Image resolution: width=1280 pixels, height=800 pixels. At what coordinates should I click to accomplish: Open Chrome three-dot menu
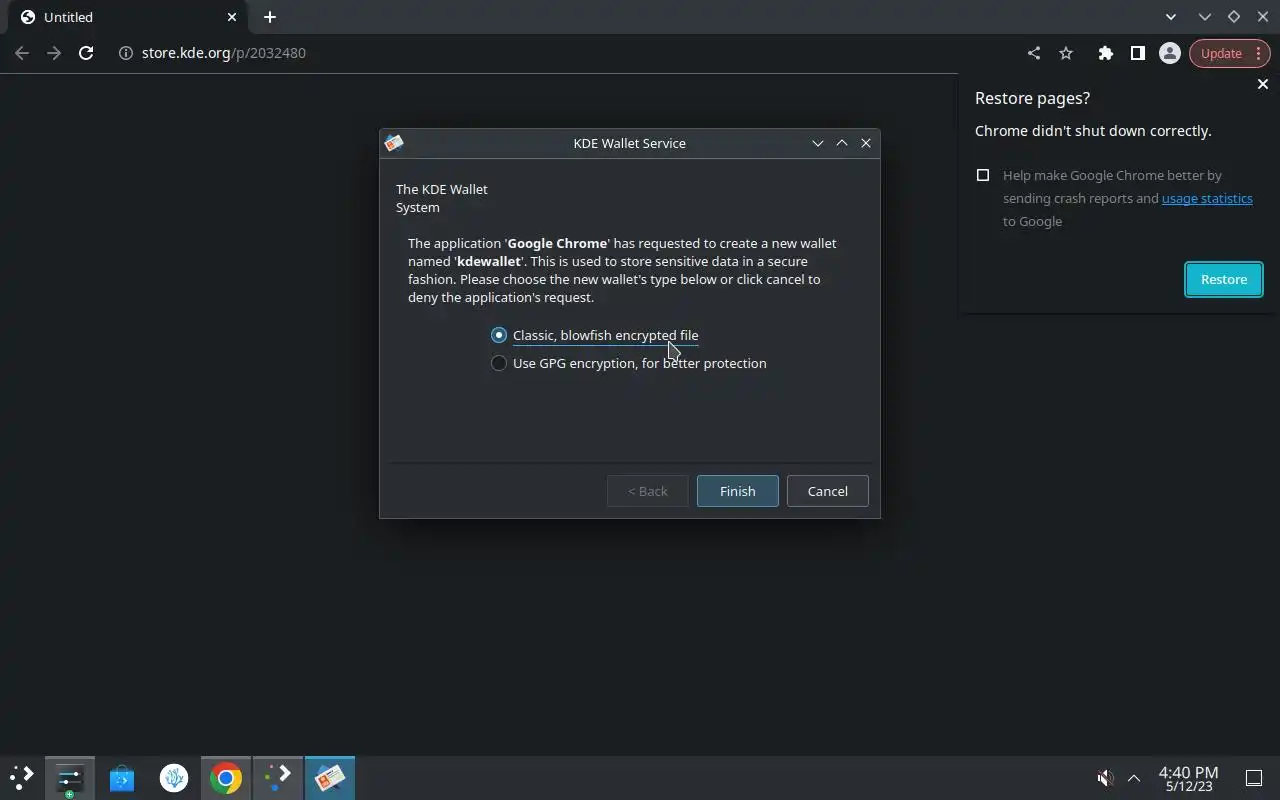coord(1259,53)
